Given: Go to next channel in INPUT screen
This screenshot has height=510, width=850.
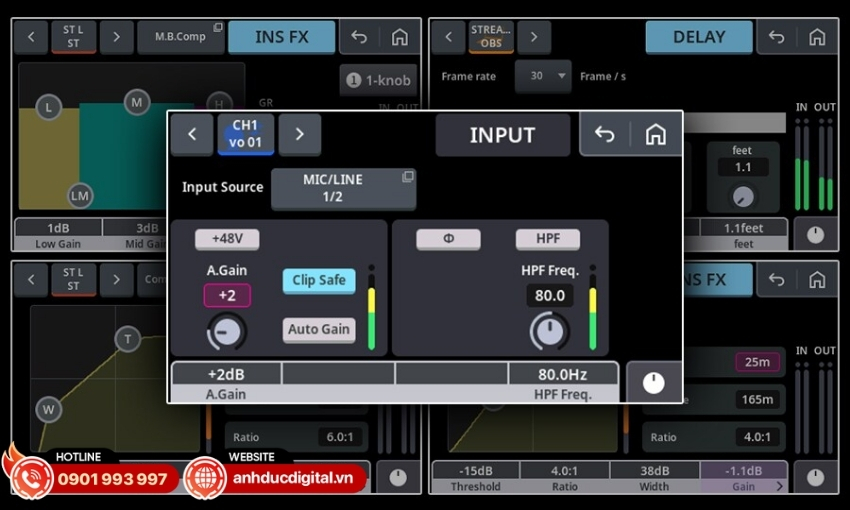Looking at the screenshot, I should pyautogui.click(x=300, y=134).
